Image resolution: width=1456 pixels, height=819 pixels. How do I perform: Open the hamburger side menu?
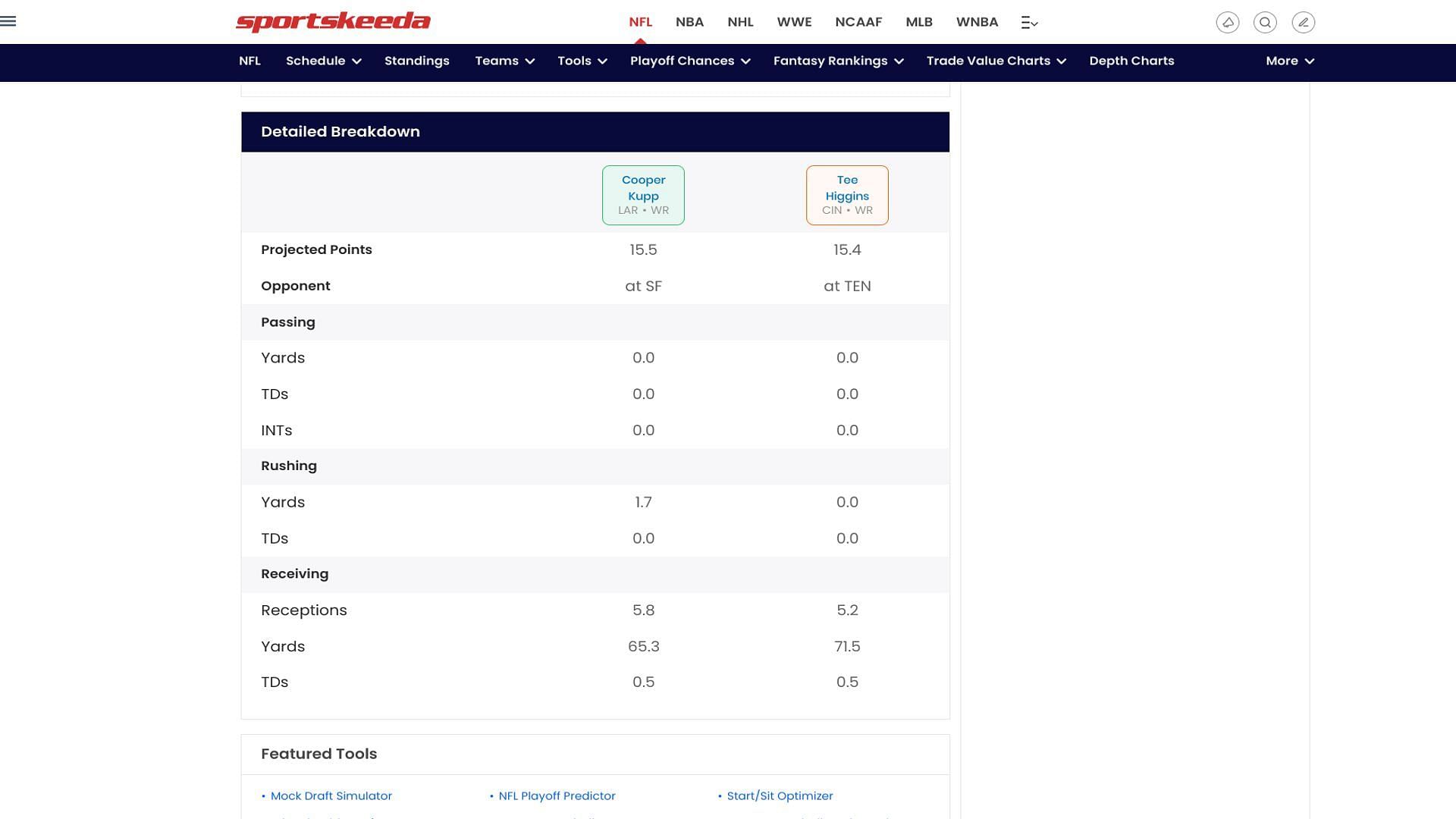pos(8,21)
